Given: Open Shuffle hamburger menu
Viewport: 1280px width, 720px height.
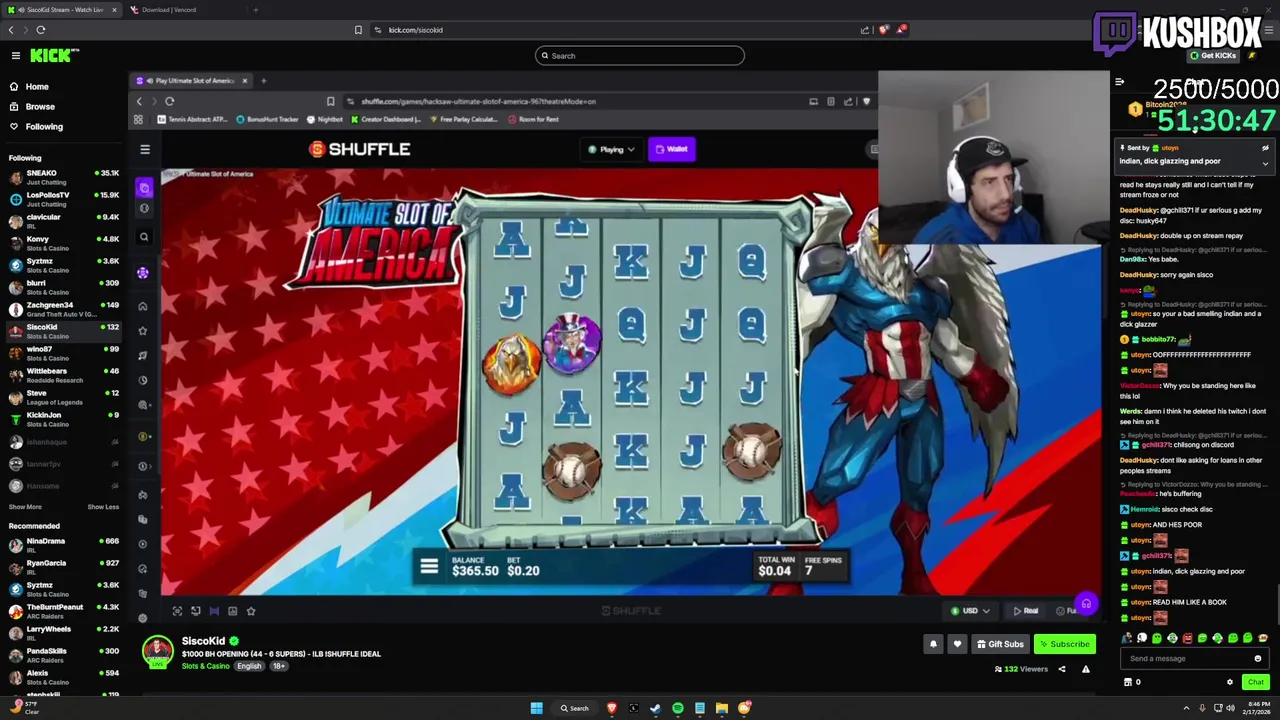Looking at the screenshot, I should [x=145, y=150].
